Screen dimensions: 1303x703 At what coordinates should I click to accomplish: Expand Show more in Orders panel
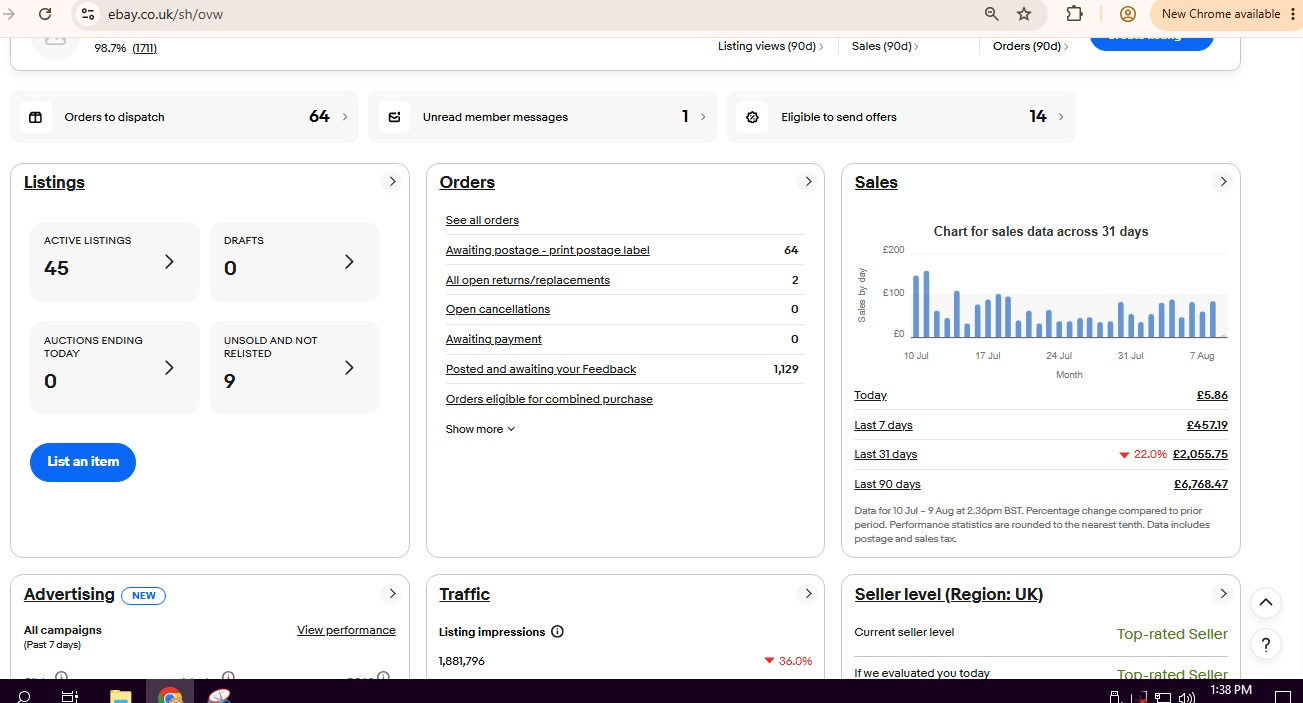click(480, 429)
